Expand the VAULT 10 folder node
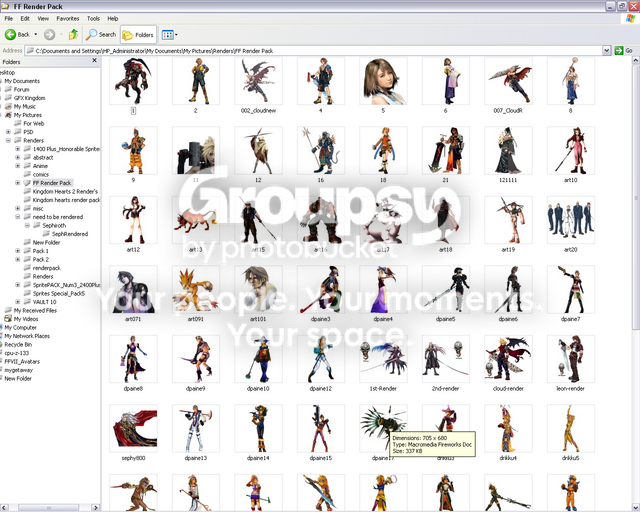Viewport: 640px width, 512px height. coord(18,302)
